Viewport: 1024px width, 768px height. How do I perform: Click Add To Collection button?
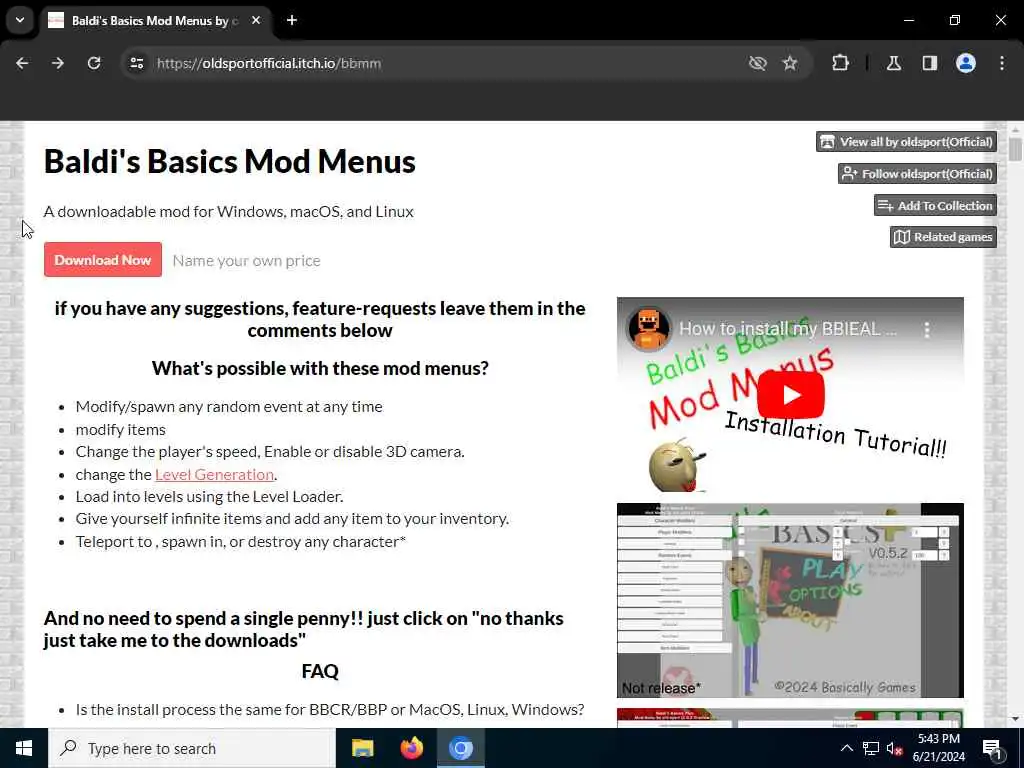936,206
